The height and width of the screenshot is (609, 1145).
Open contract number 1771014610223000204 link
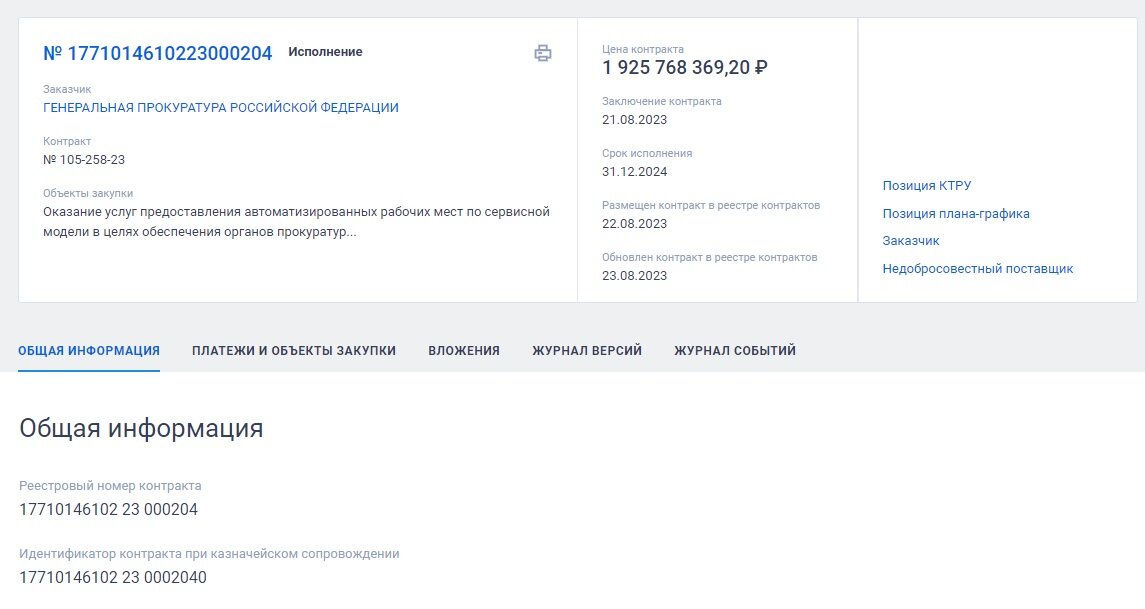(158, 53)
